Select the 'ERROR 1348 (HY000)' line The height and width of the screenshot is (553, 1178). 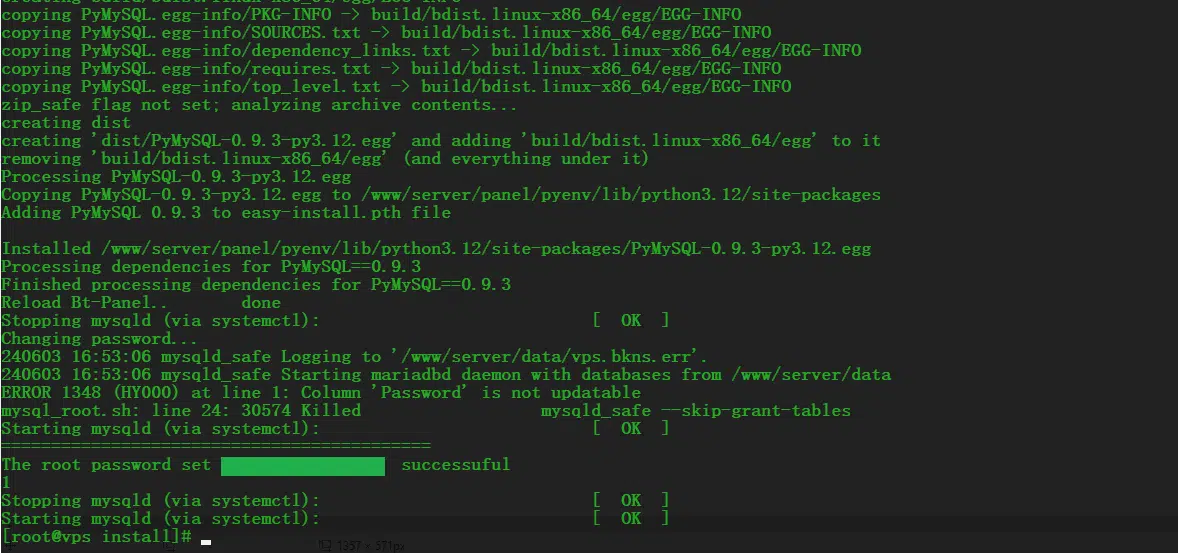[321, 393]
